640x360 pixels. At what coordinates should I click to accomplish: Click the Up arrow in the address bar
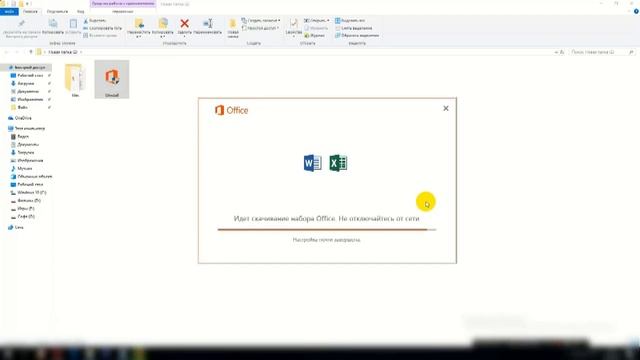pyautogui.click(x=31, y=52)
